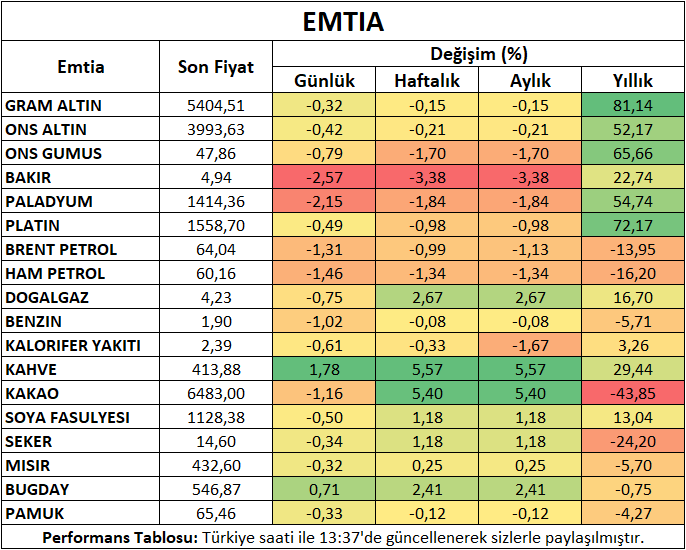Select the Haftalık column header
The width and height of the screenshot is (686, 550).
point(427,81)
